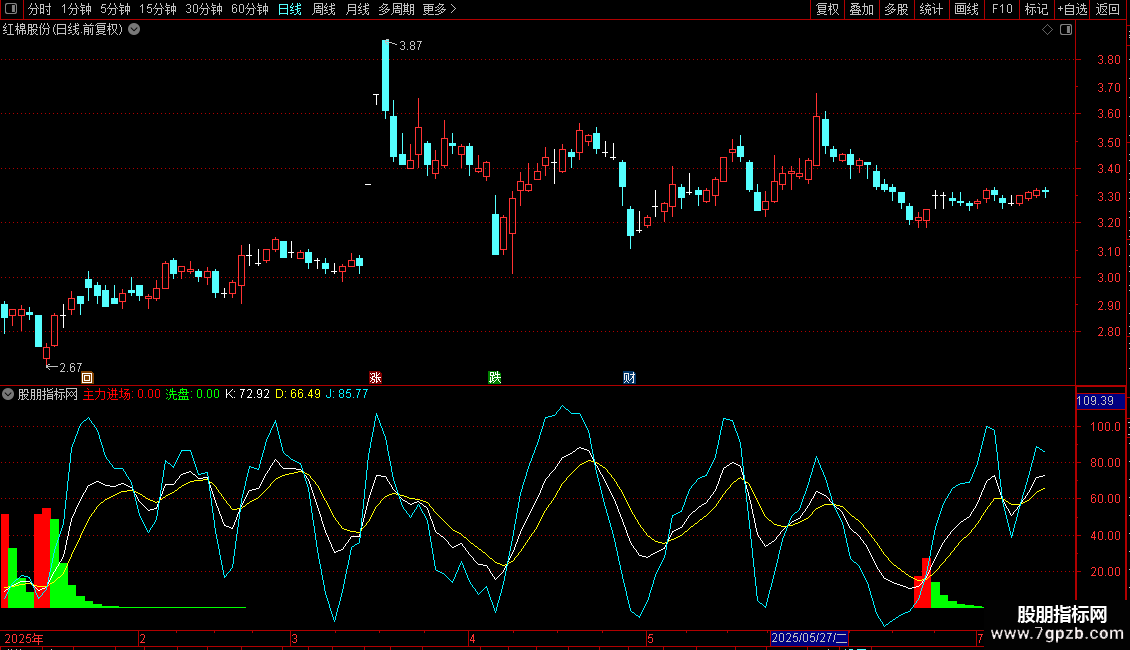
Task: Add stock via +自选 button
Action: coord(1072,9)
